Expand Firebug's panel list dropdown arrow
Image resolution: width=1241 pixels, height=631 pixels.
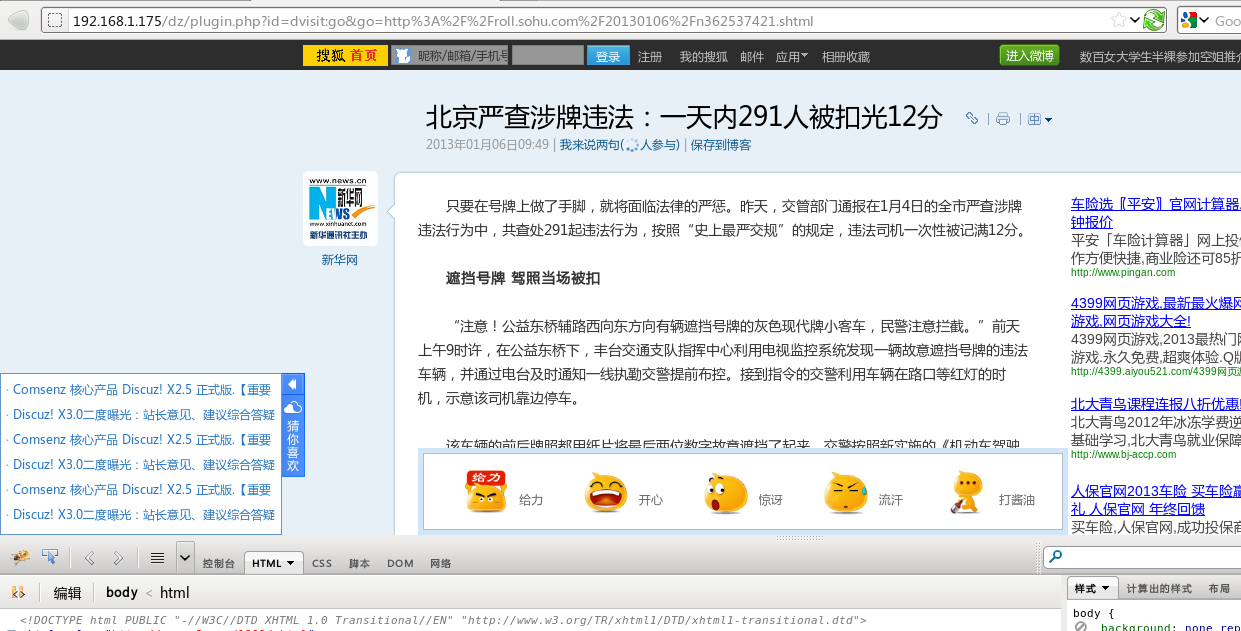coord(185,557)
